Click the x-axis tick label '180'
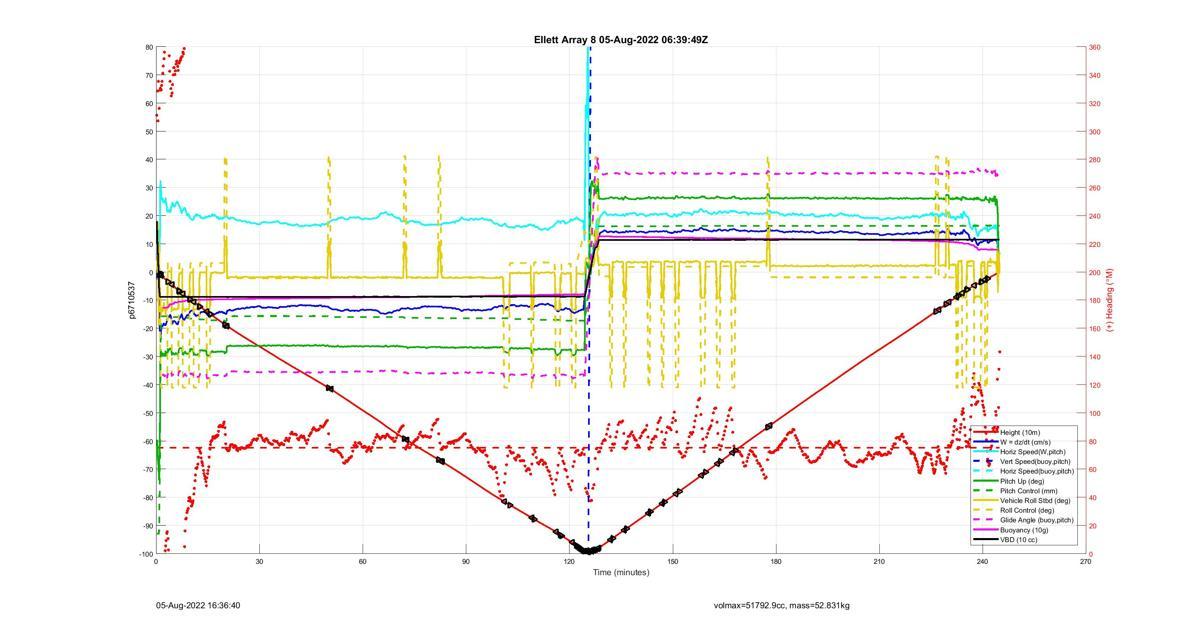This screenshot has width=1200, height=622. (776, 562)
